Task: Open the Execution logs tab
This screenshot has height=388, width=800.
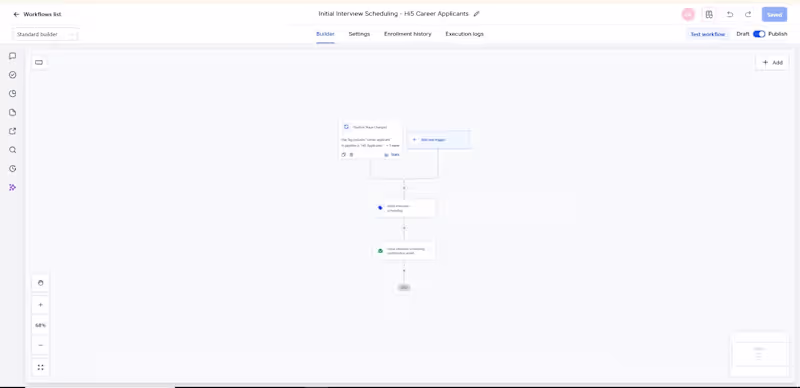Action: (464, 34)
